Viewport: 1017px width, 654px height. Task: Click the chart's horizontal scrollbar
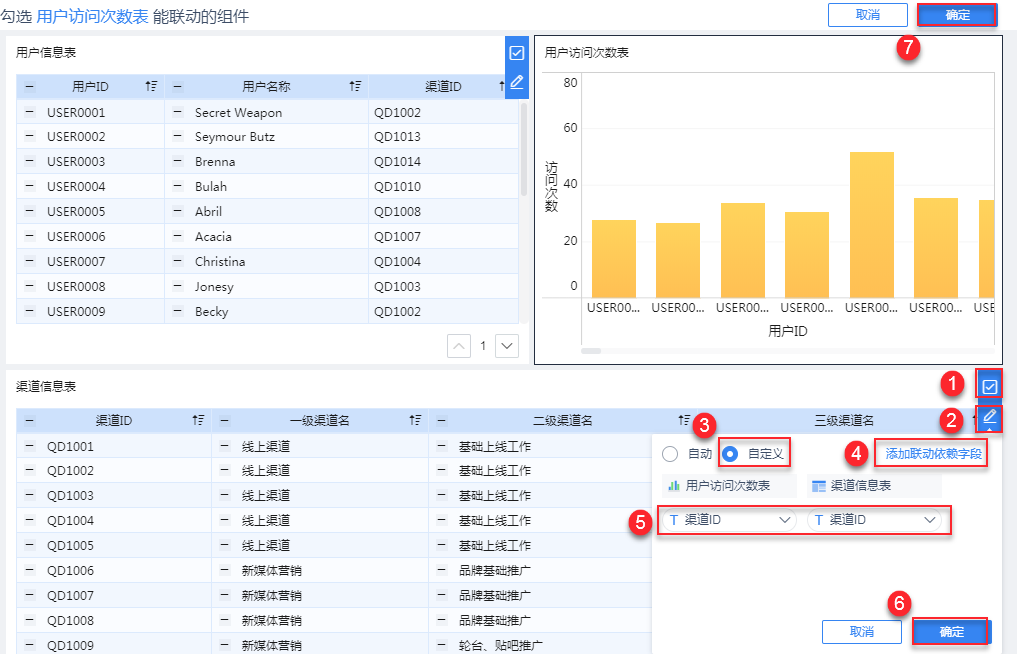(591, 351)
